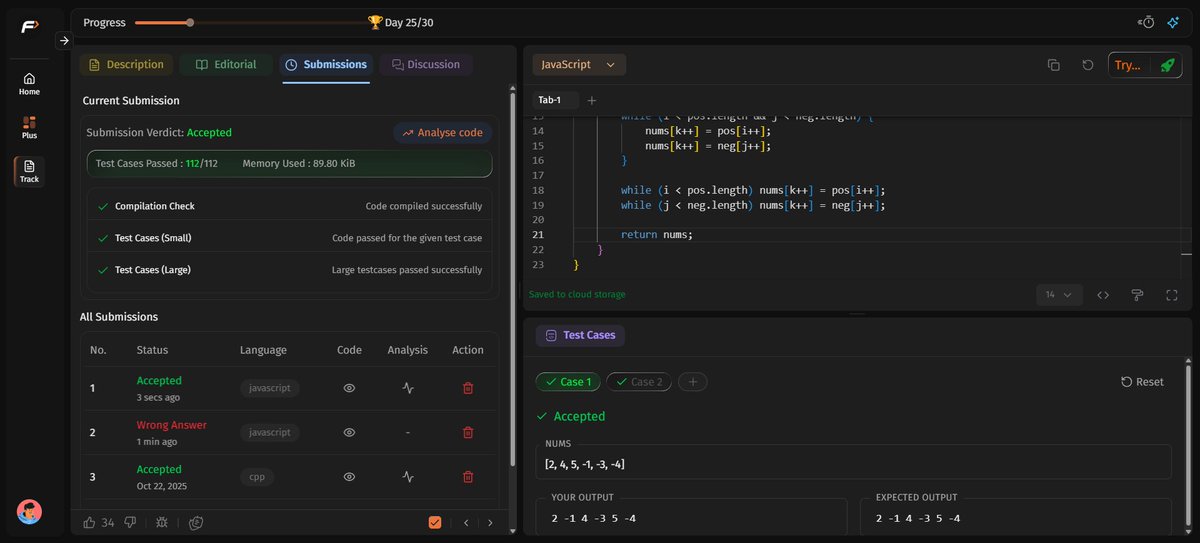Click the paint roller format icon
The height and width of the screenshot is (543, 1200).
[1137, 295]
